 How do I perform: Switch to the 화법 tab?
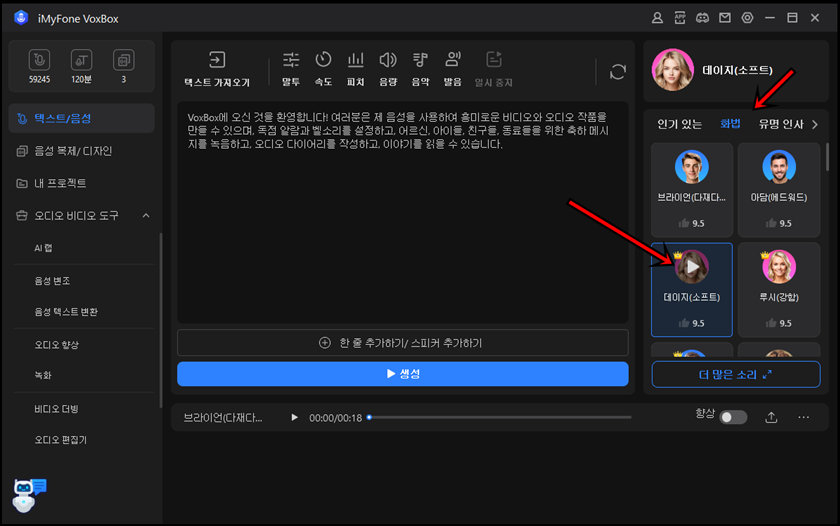[730, 124]
